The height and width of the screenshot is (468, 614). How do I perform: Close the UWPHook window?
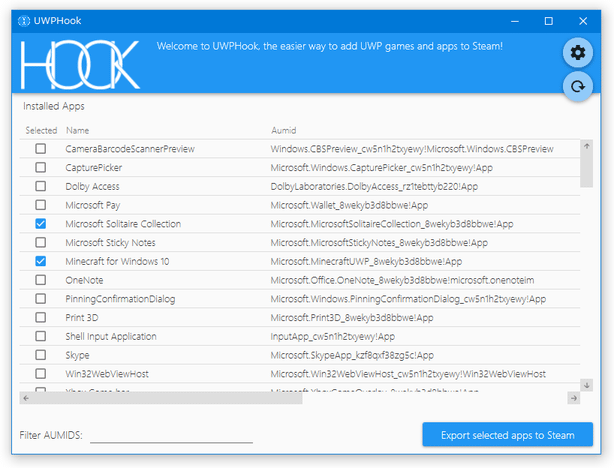(x=583, y=21)
